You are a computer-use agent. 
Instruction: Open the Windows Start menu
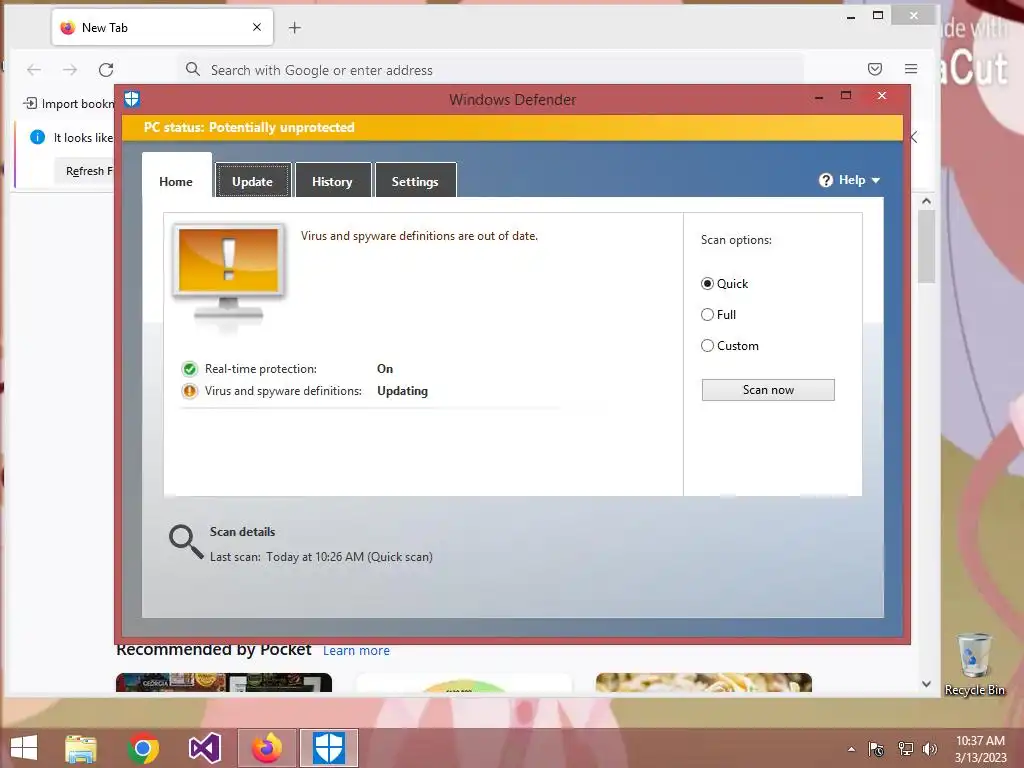pyautogui.click(x=24, y=748)
